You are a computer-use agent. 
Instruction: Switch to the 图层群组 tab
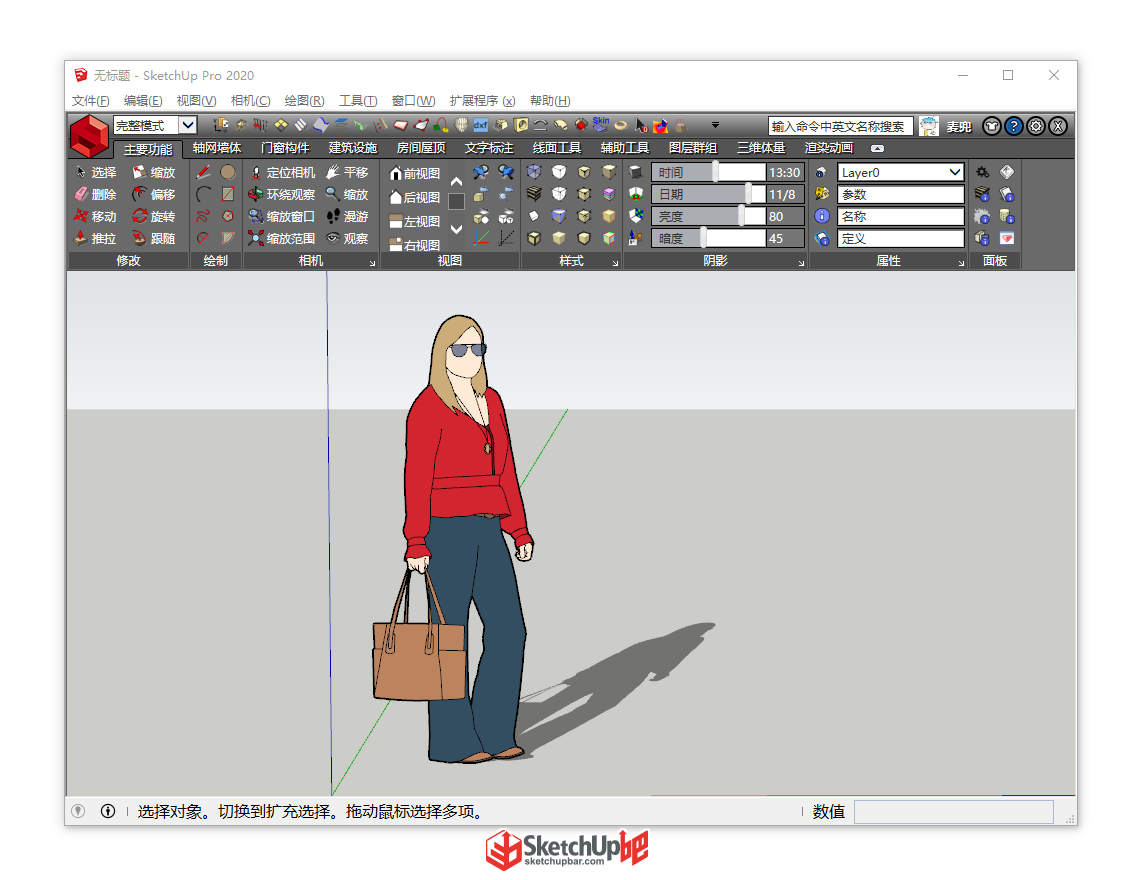pyautogui.click(x=693, y=148)
